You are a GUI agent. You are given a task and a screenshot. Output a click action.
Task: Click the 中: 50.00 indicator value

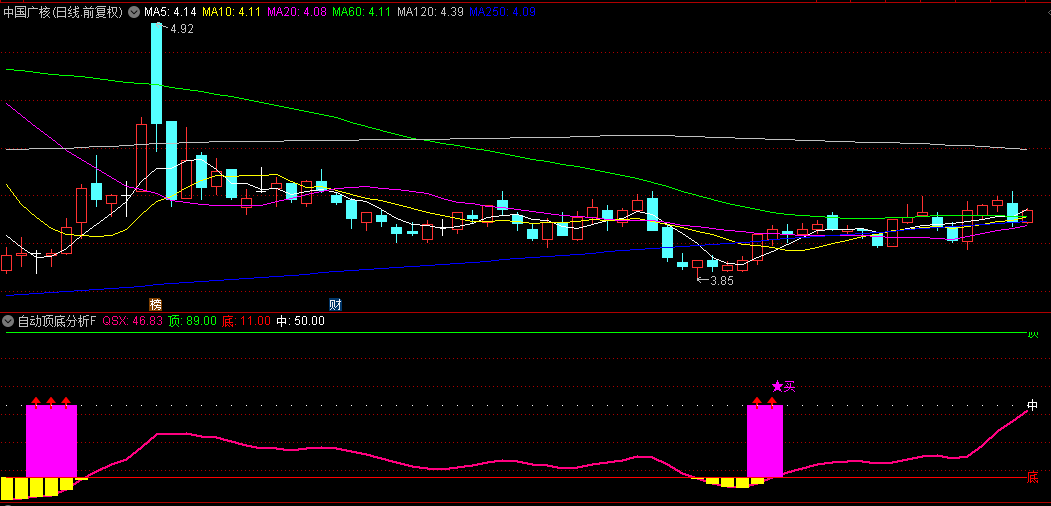pos(300,321)
